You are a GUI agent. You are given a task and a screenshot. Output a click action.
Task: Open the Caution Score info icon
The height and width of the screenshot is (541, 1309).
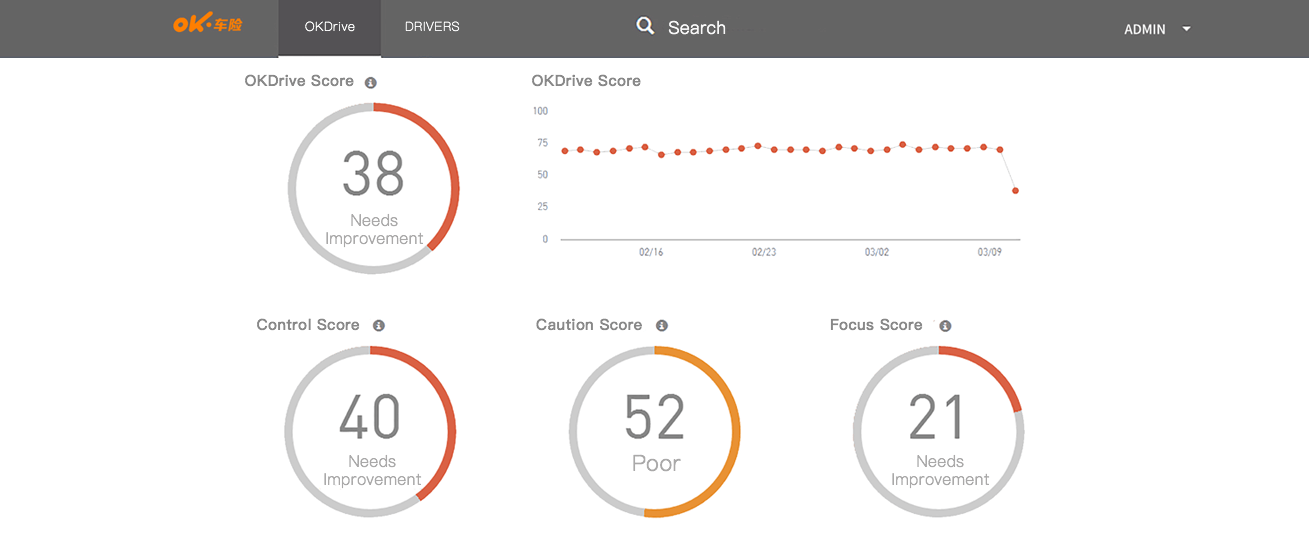662,326
